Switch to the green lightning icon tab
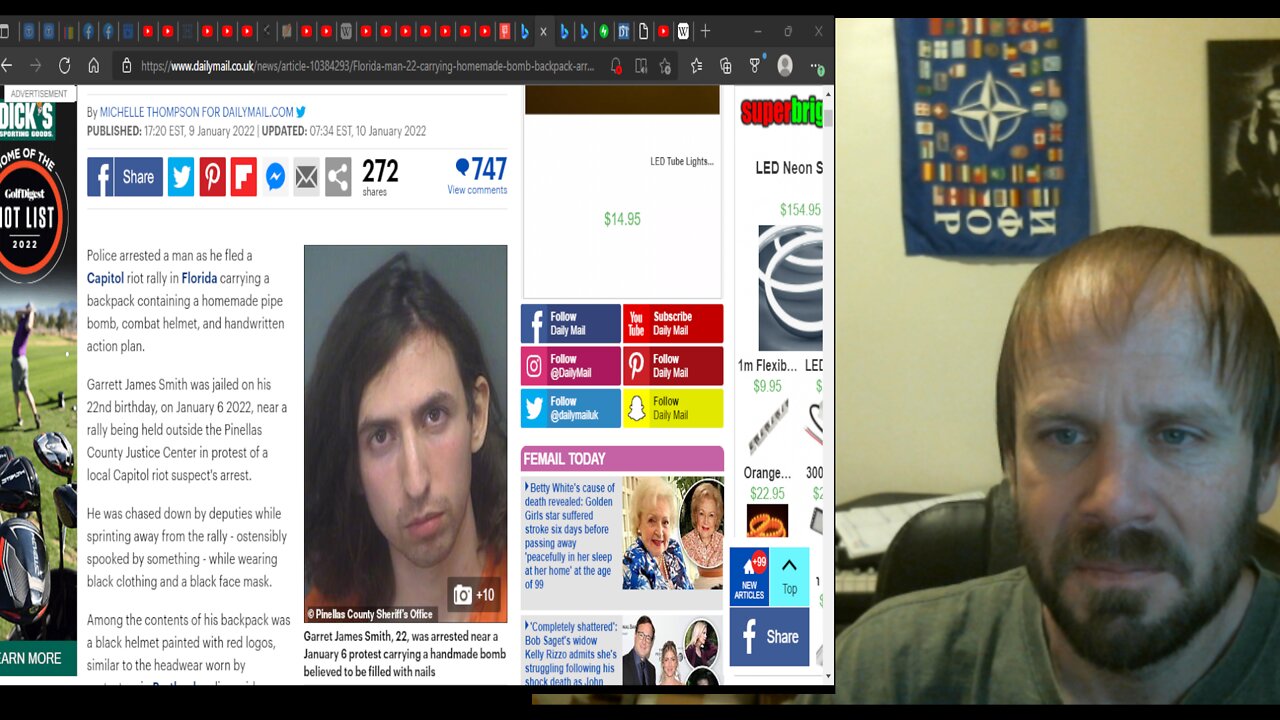1280x720 pixels. 604,32
